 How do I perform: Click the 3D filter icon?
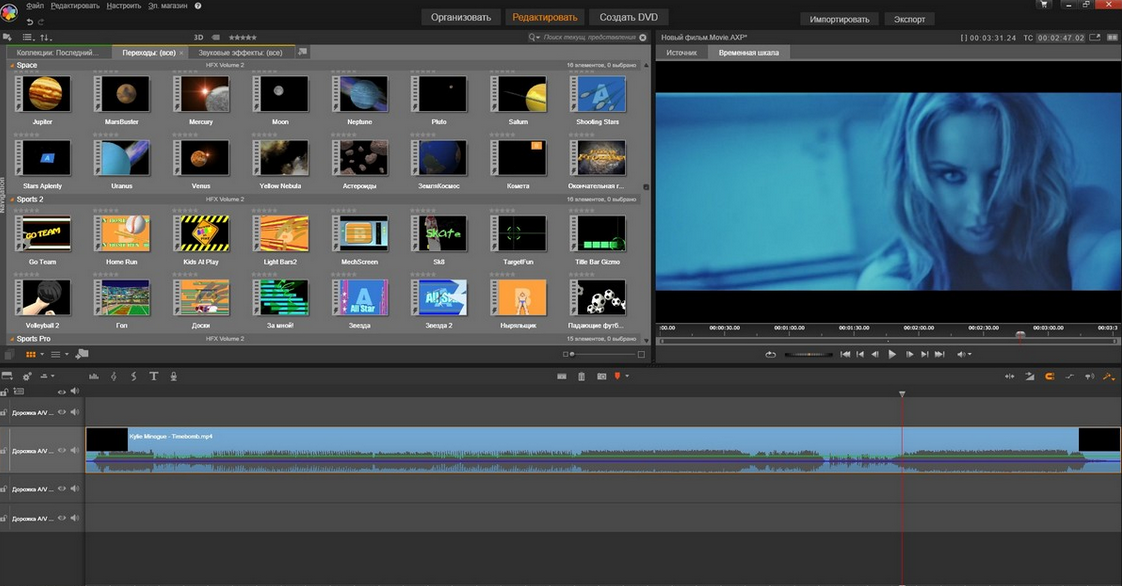198,37
